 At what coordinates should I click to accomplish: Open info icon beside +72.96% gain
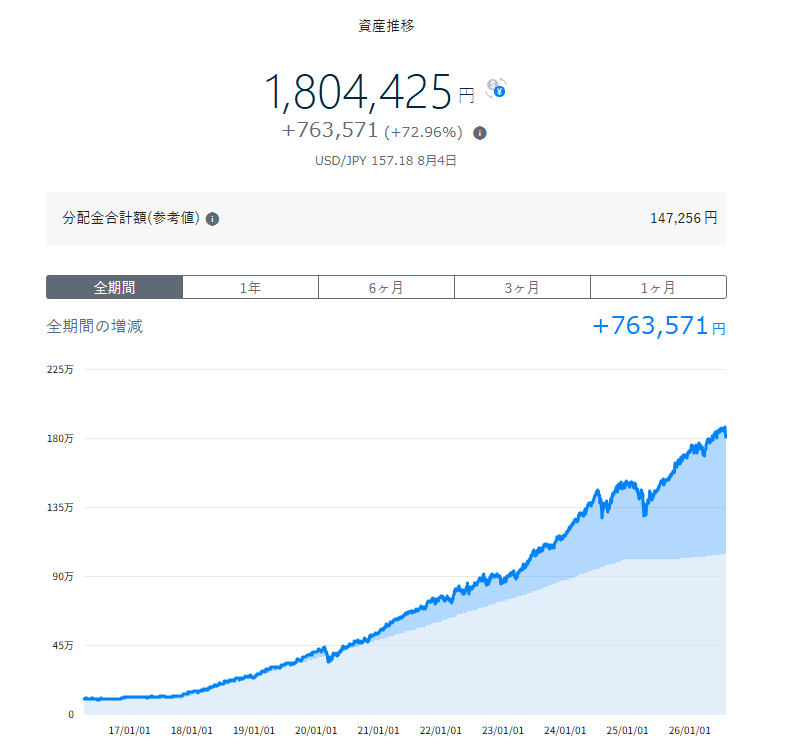click(x=479, y=133)
